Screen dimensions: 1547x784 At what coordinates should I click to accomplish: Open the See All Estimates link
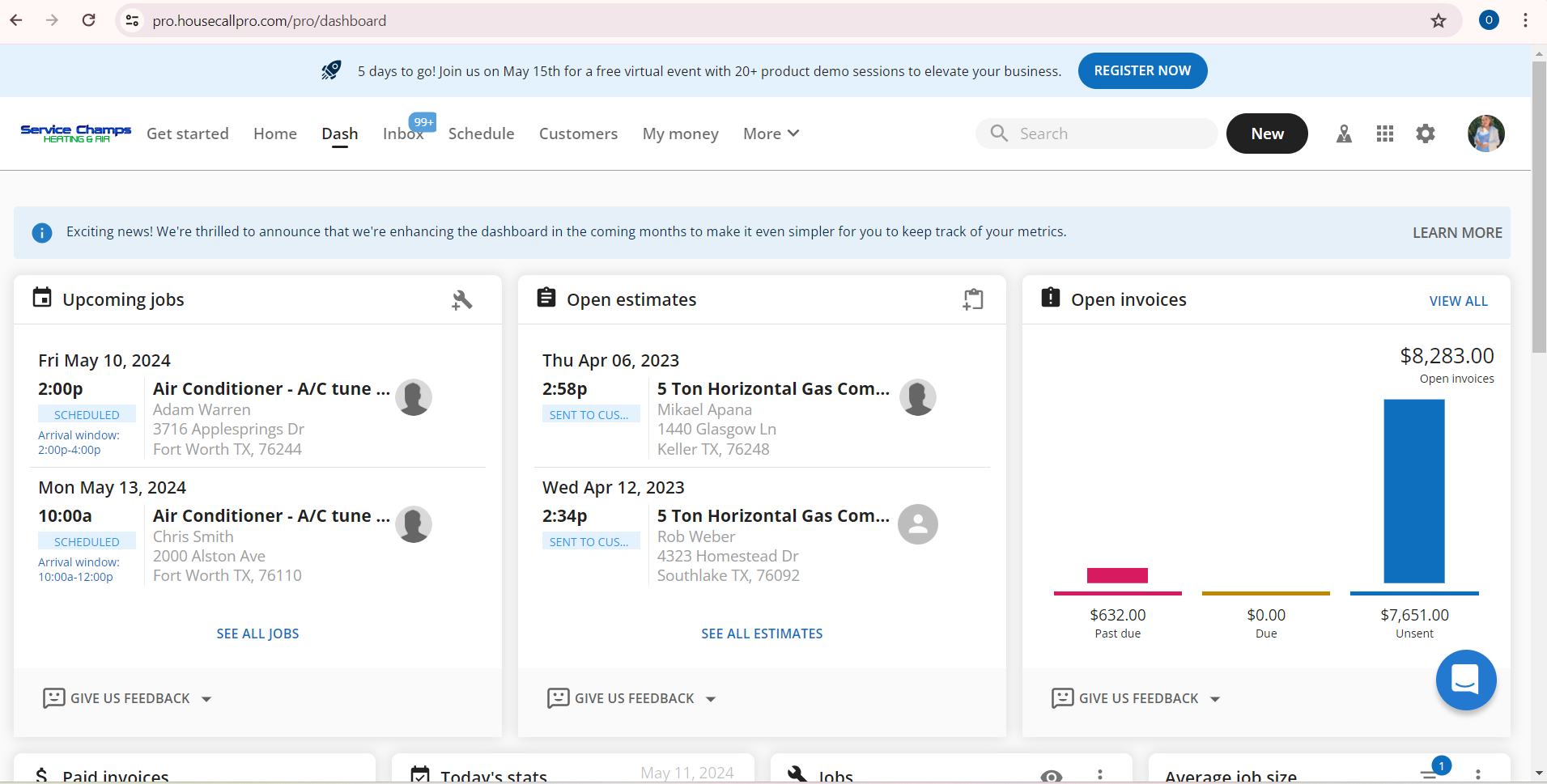[x=762, y=634]
